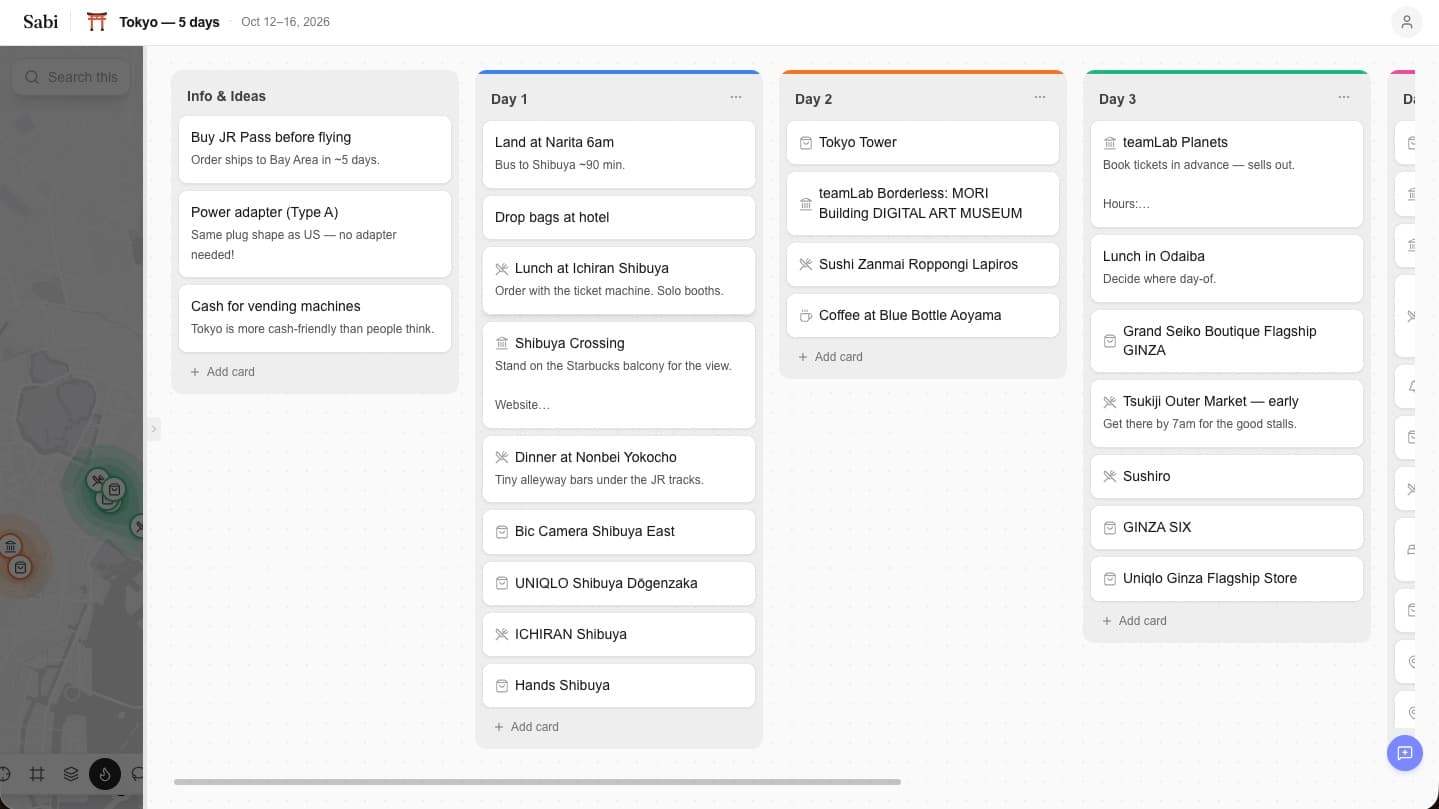The image size is (1439, 809).
Task: Click "Bus to Shibuya ~90 min." note
Action: (x=560, y=165)
